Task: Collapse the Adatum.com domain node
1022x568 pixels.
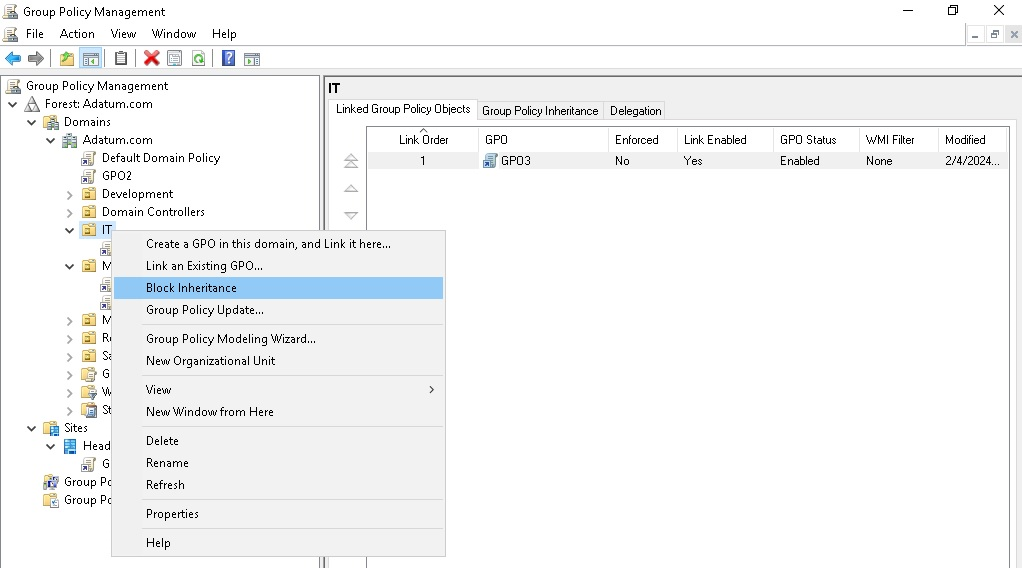Action: tap(50, 140)
